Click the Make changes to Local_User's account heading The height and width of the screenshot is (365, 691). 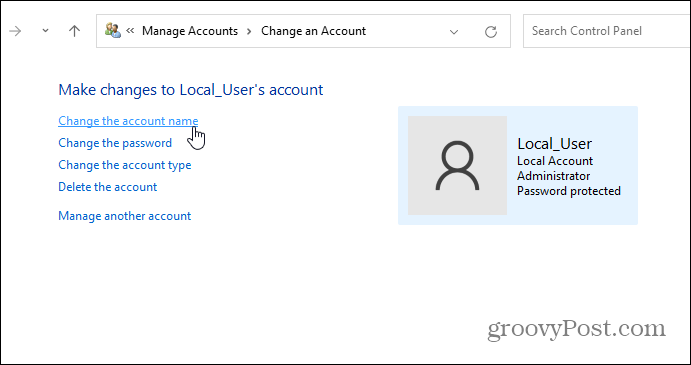point(191,90)
